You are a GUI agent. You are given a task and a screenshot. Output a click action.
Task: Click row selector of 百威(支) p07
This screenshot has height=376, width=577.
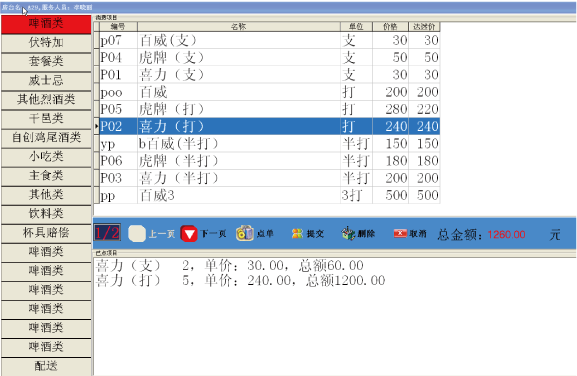pyautogui.click(x=96, y=40)
